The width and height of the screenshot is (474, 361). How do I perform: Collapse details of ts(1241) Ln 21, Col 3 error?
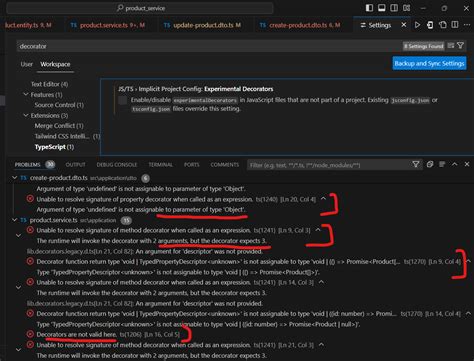coord(321,345)
